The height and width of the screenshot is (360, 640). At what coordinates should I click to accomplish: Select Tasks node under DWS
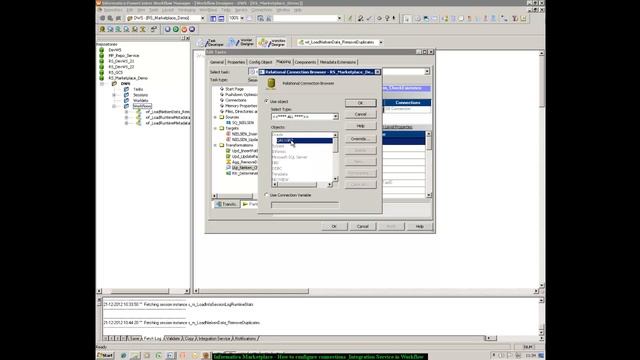pyautogui.click(x=138, y=89)
